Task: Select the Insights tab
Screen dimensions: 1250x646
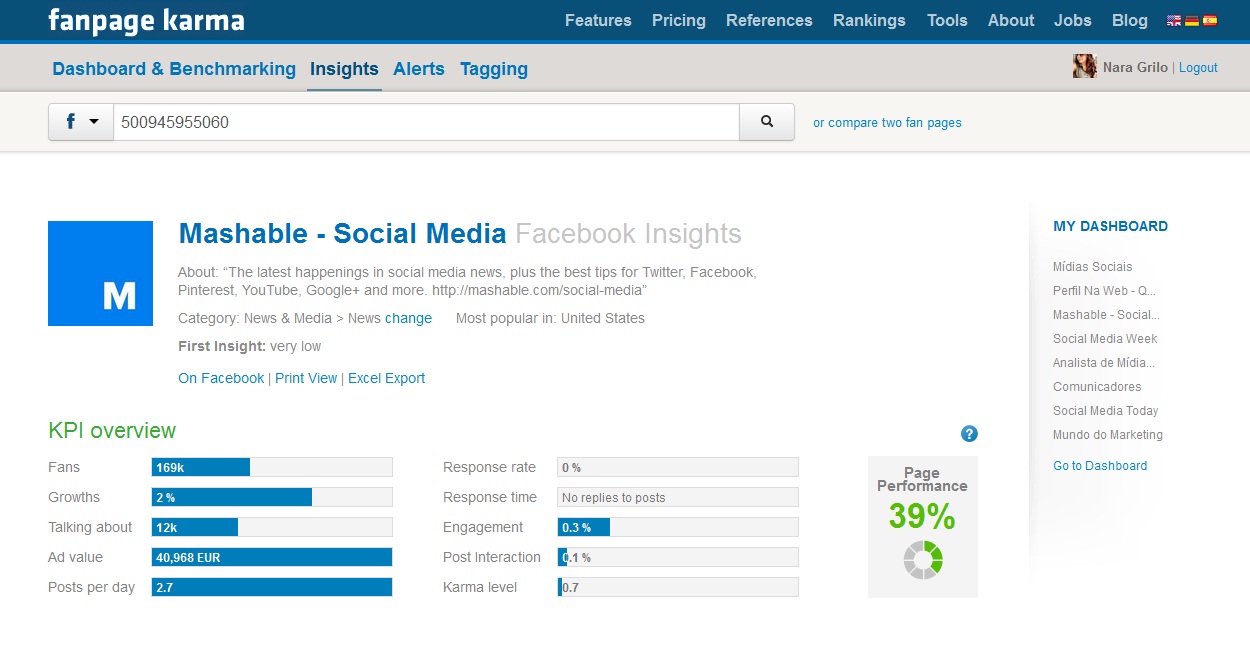Action: coord(344,69)
